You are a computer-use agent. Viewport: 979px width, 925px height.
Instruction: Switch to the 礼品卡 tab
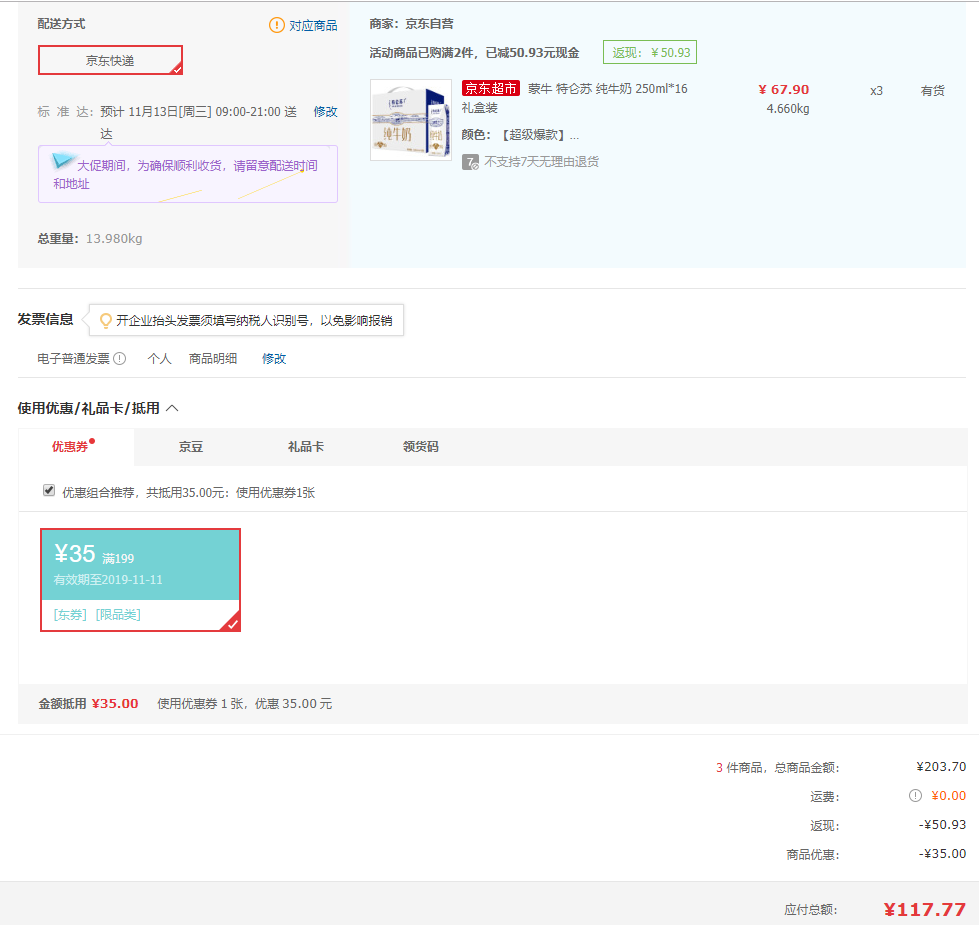pyautogui.click(x=306, y=447)
